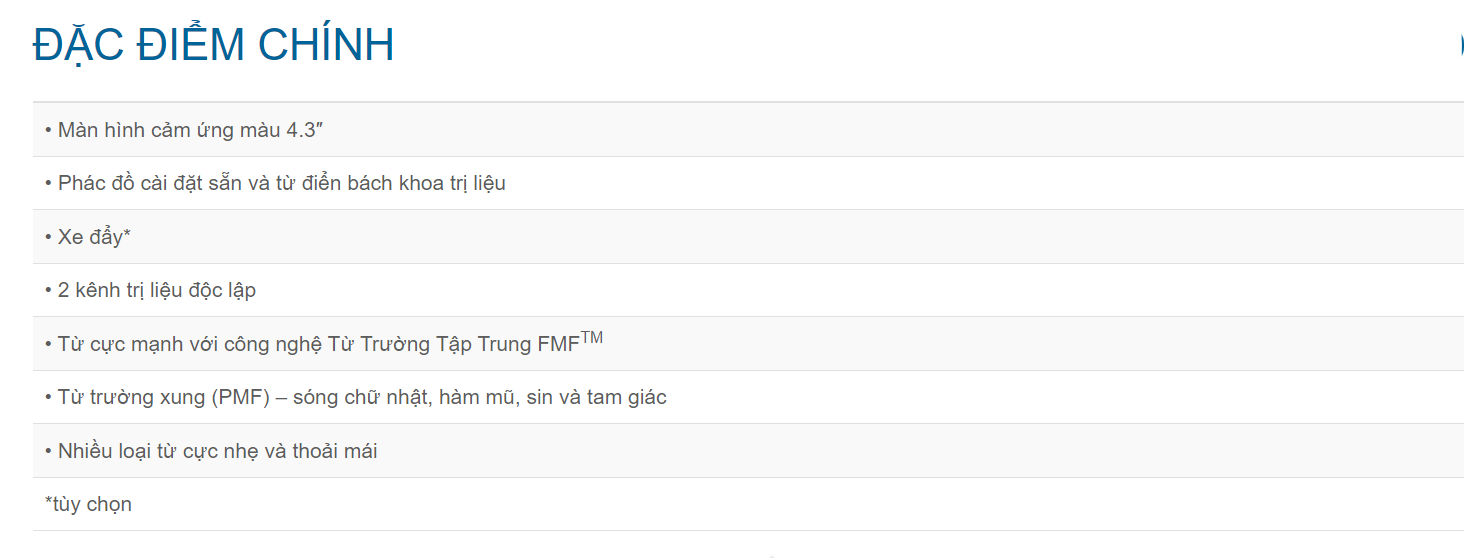Click the TM superscript after FMF
The height and width of the screenshot is (558, 1464).
[x=592, y=338]
